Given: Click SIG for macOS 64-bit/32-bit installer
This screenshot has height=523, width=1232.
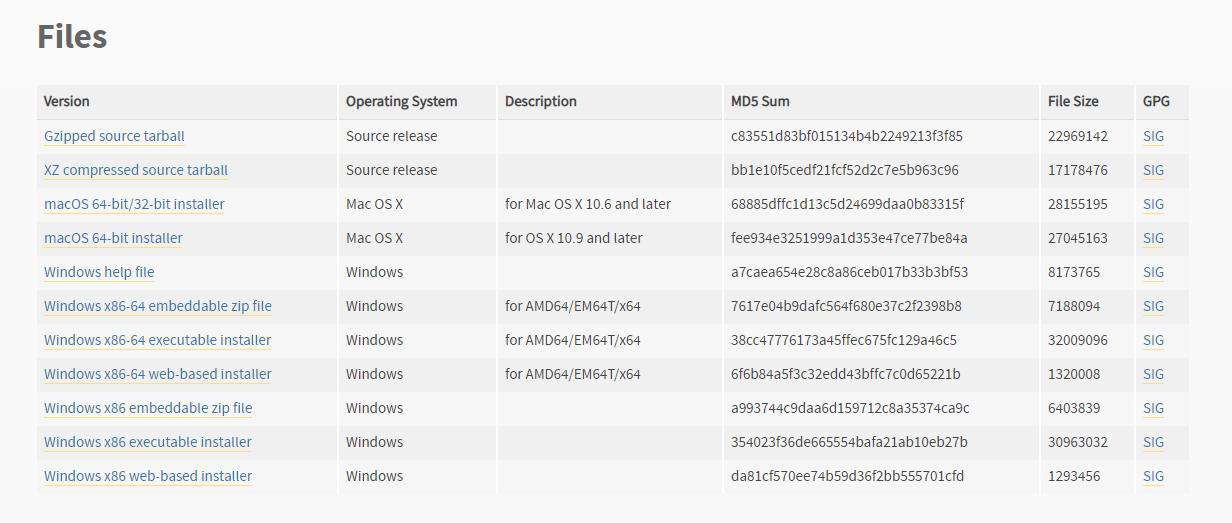Looking at the screenshot, I should coord(1153,204).
